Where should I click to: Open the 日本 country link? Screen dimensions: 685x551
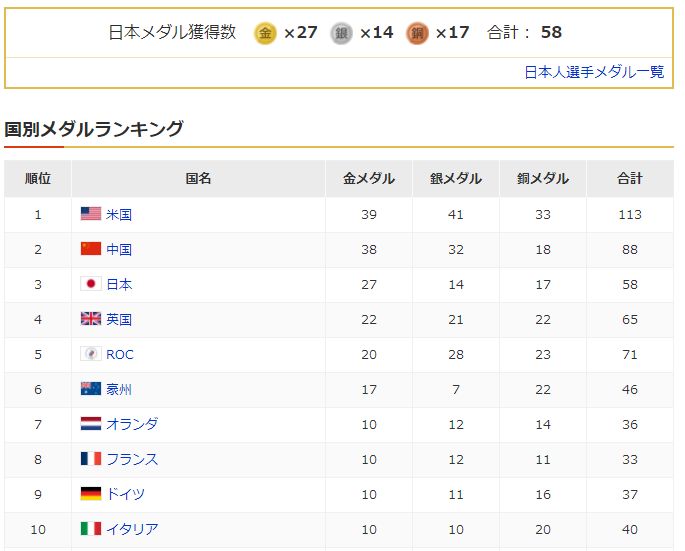(119, 284)
